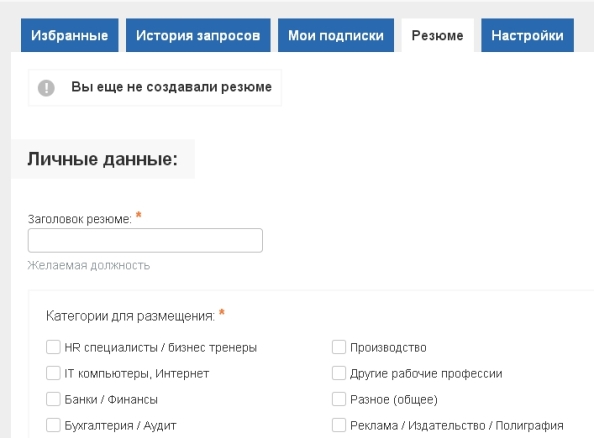
Task: Click the Личные данные section heading
Action: click(x=102, y=159)
